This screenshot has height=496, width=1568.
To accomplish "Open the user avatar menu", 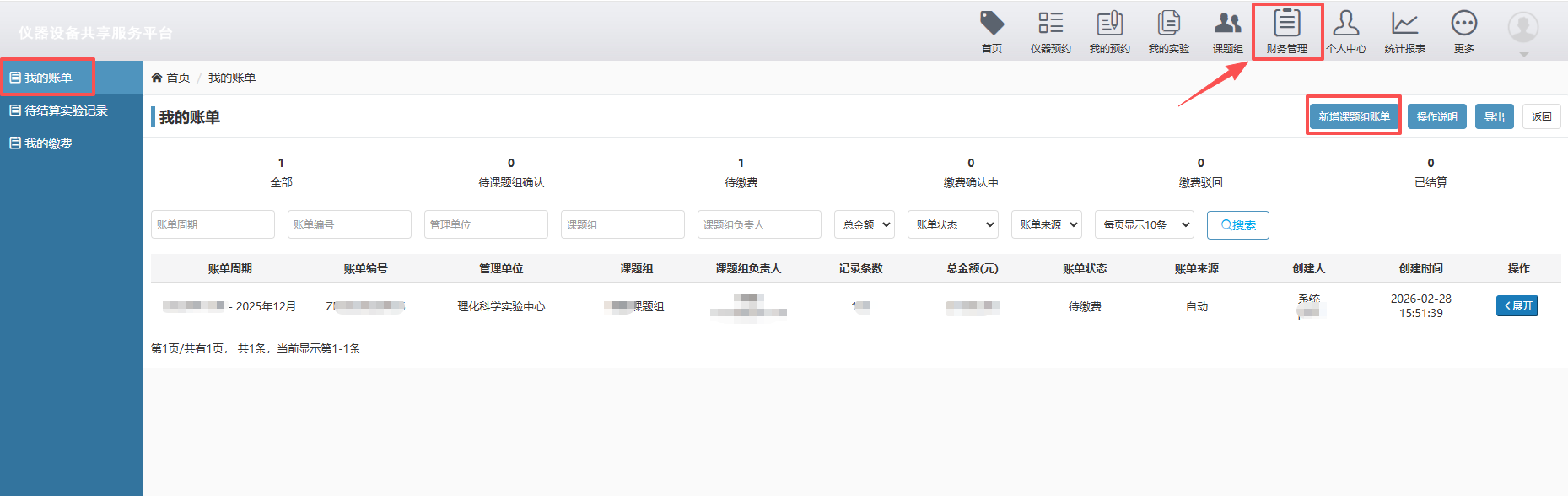I will [1522, 29].
